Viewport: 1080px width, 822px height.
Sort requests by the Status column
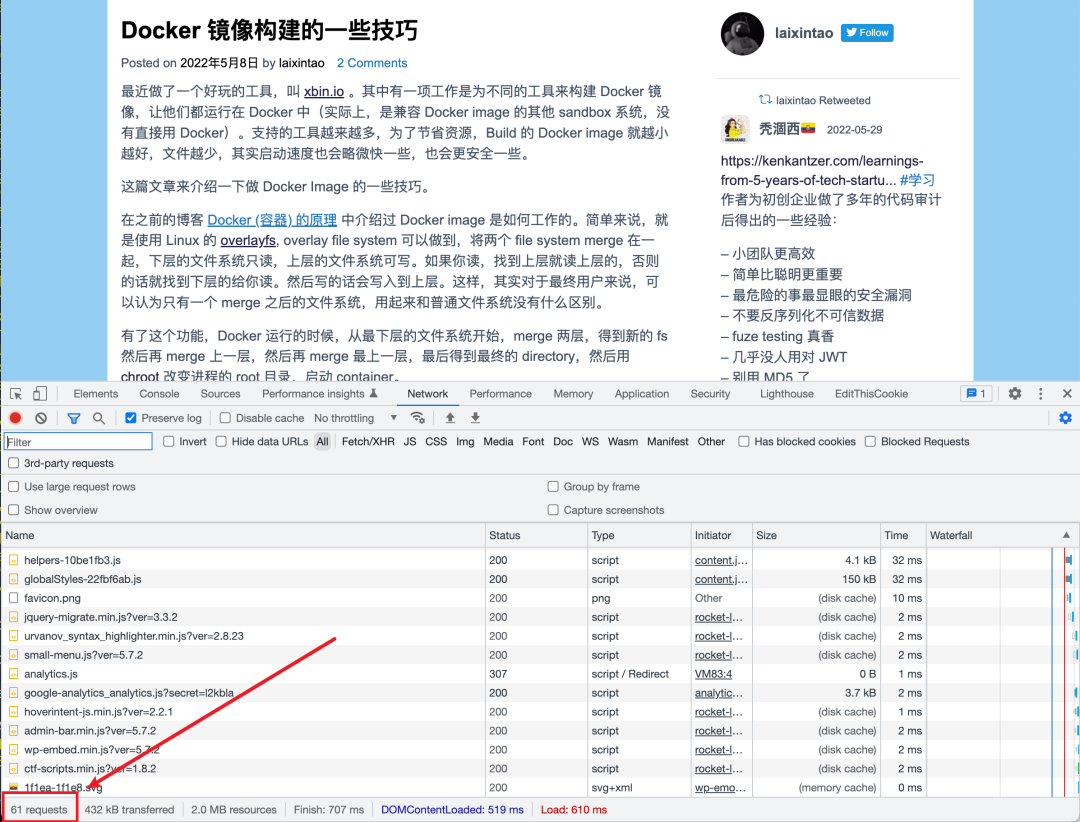pos(535,535)
